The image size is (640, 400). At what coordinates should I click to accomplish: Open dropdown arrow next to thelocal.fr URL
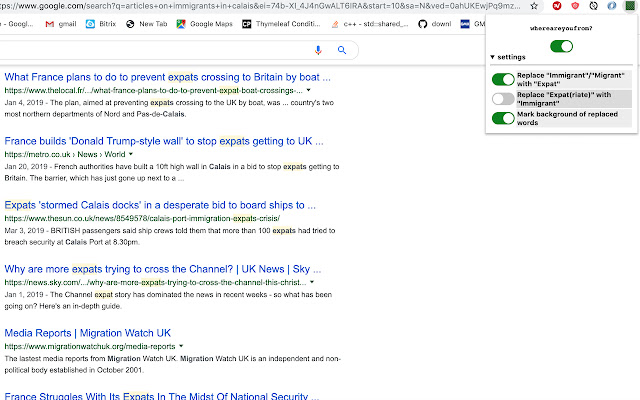[309, 90]
